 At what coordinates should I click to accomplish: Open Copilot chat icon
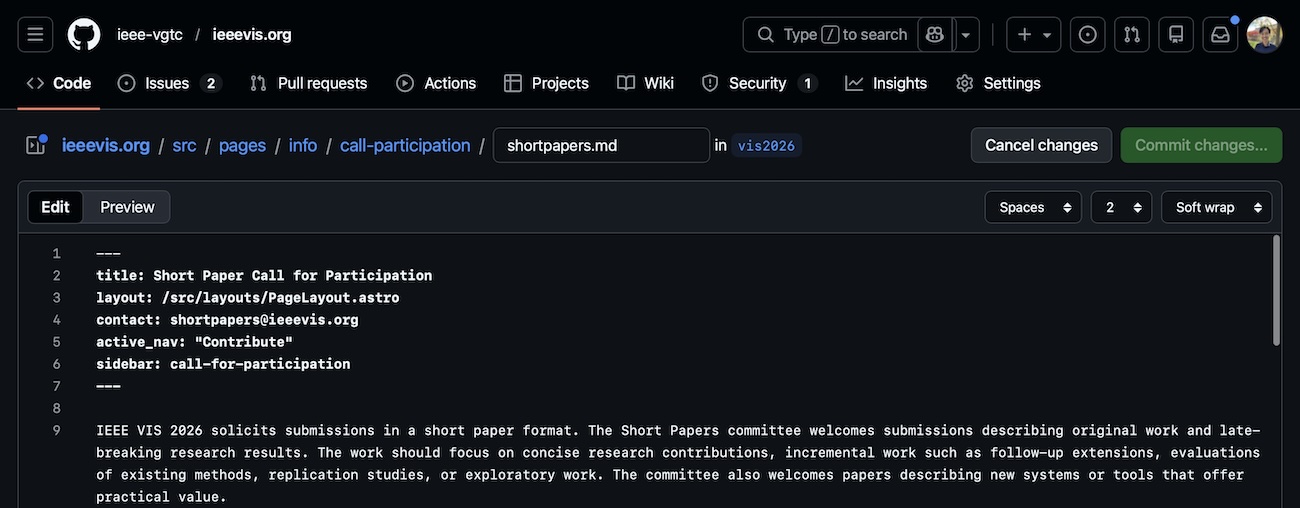[x=935, y=35]
